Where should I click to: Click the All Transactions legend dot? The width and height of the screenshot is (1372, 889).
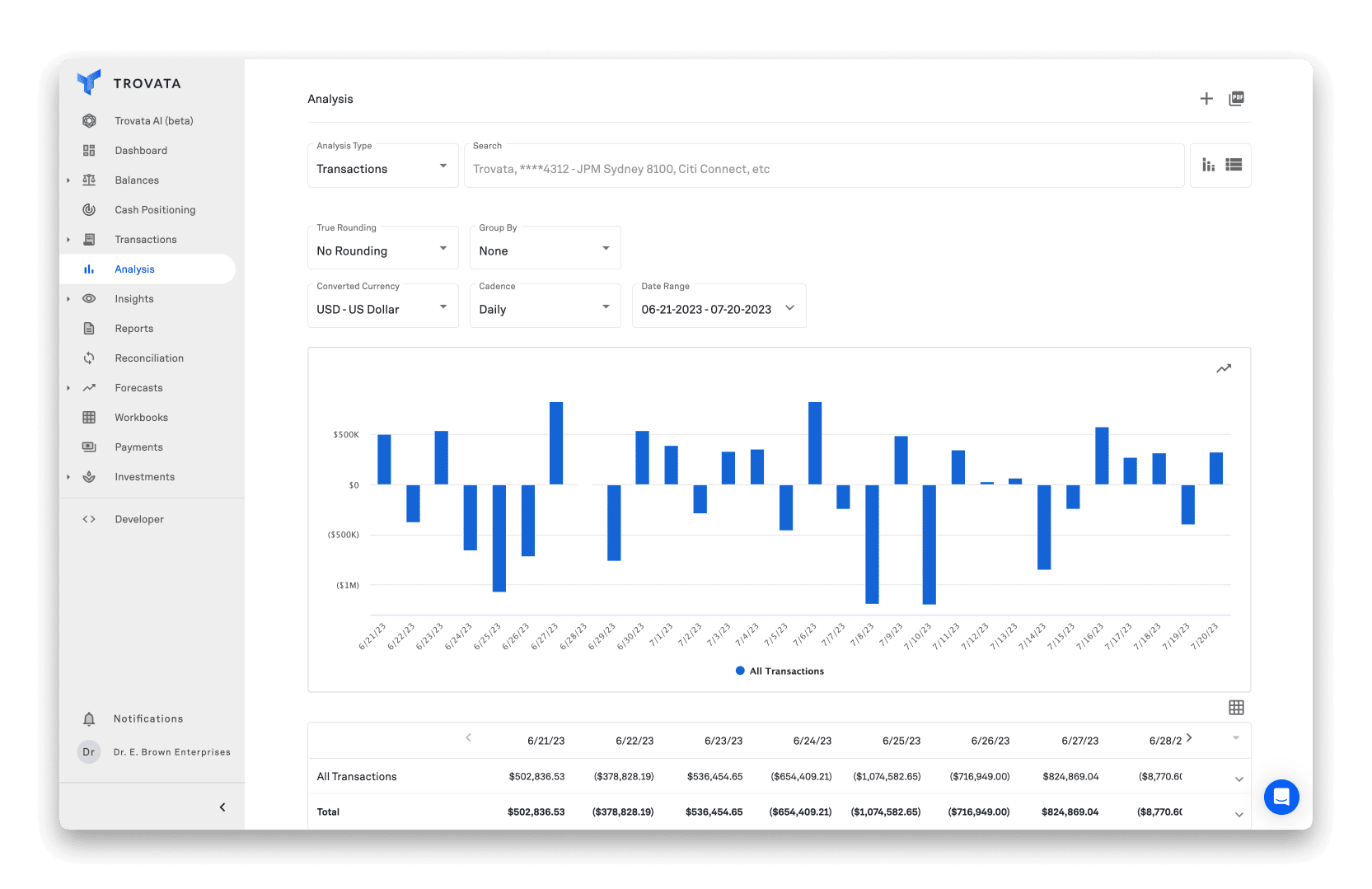click(740, 671)
